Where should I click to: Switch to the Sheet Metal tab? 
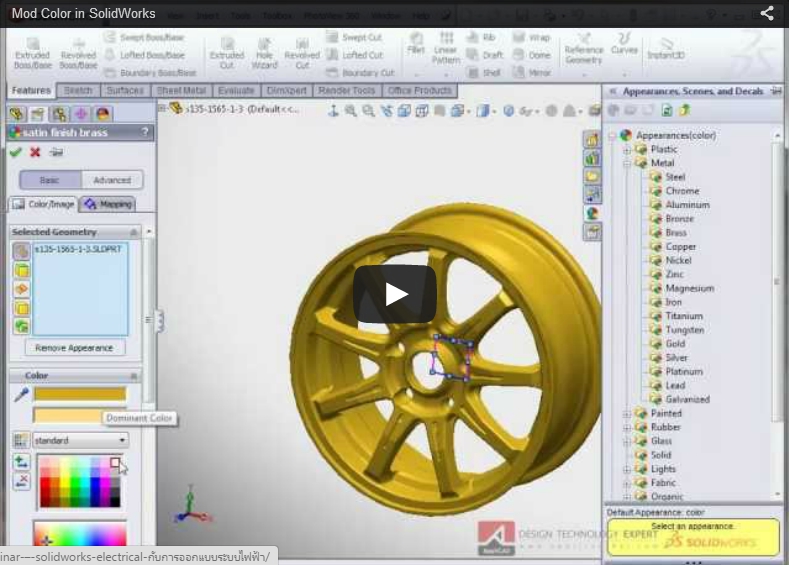coord(181,90)
